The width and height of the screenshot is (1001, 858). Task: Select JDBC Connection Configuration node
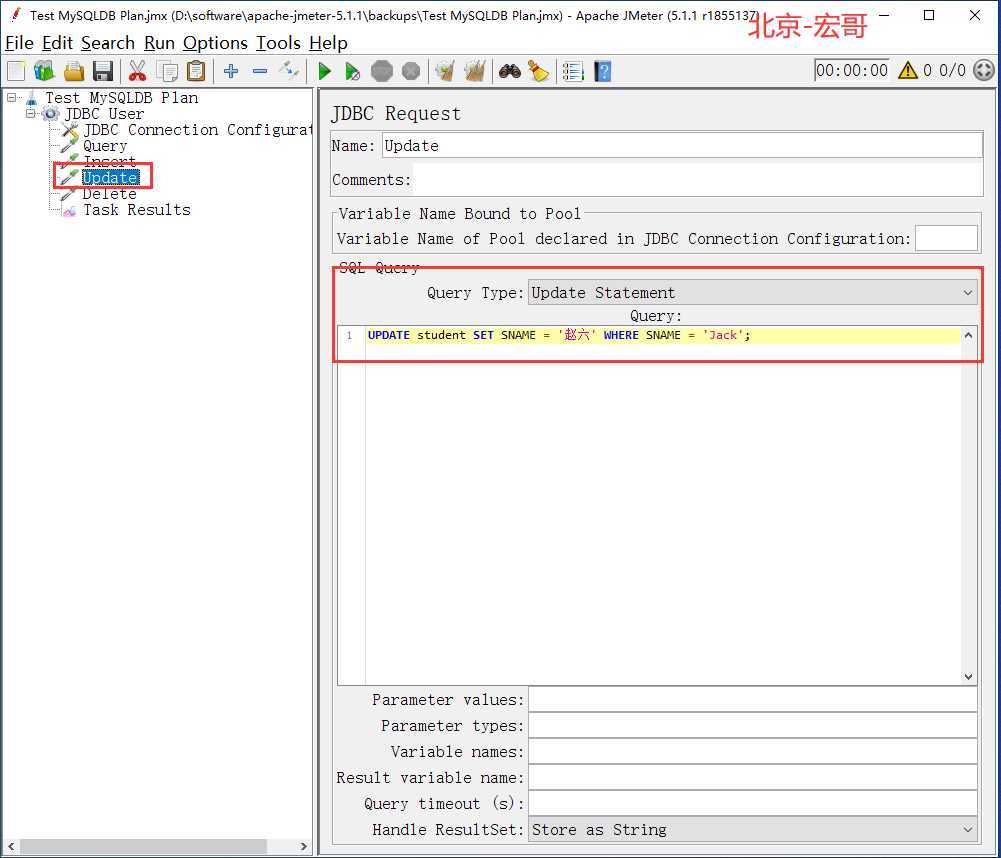point(198,130)
